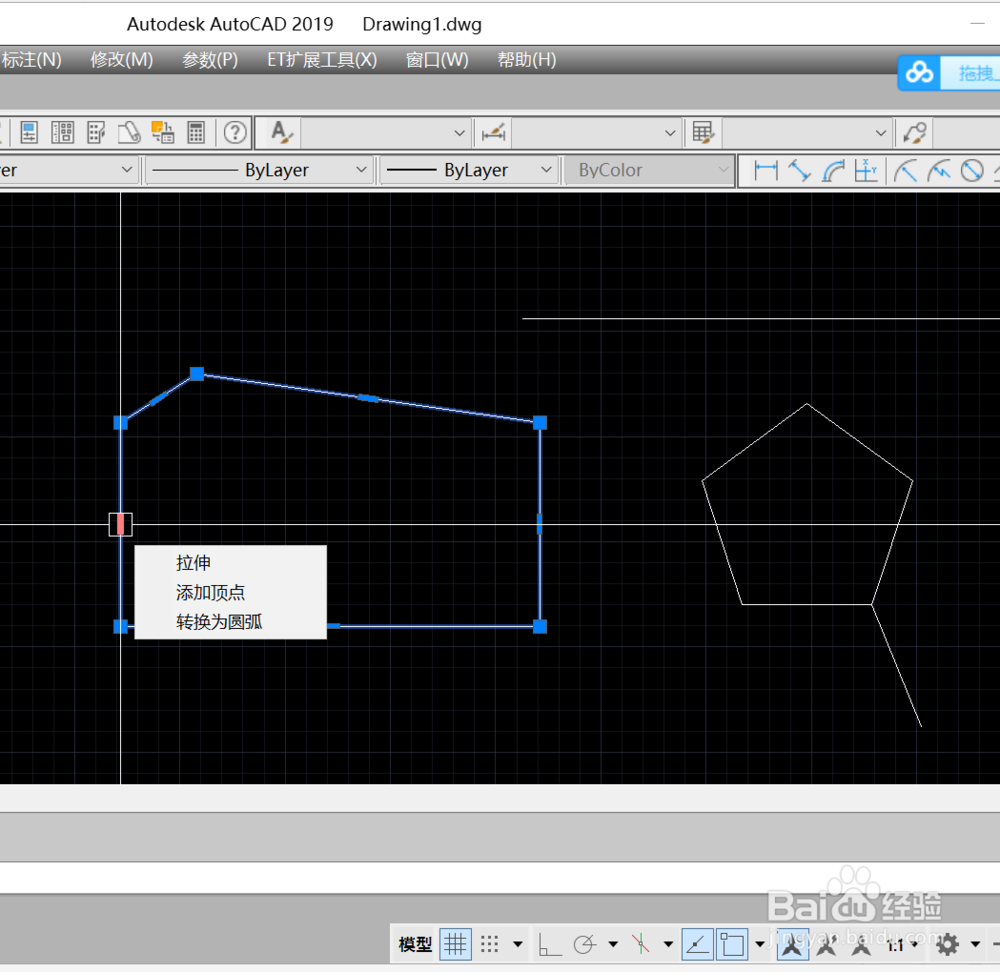
Task: Expand snap mode options arrow
Action: [x=518, y=944]
